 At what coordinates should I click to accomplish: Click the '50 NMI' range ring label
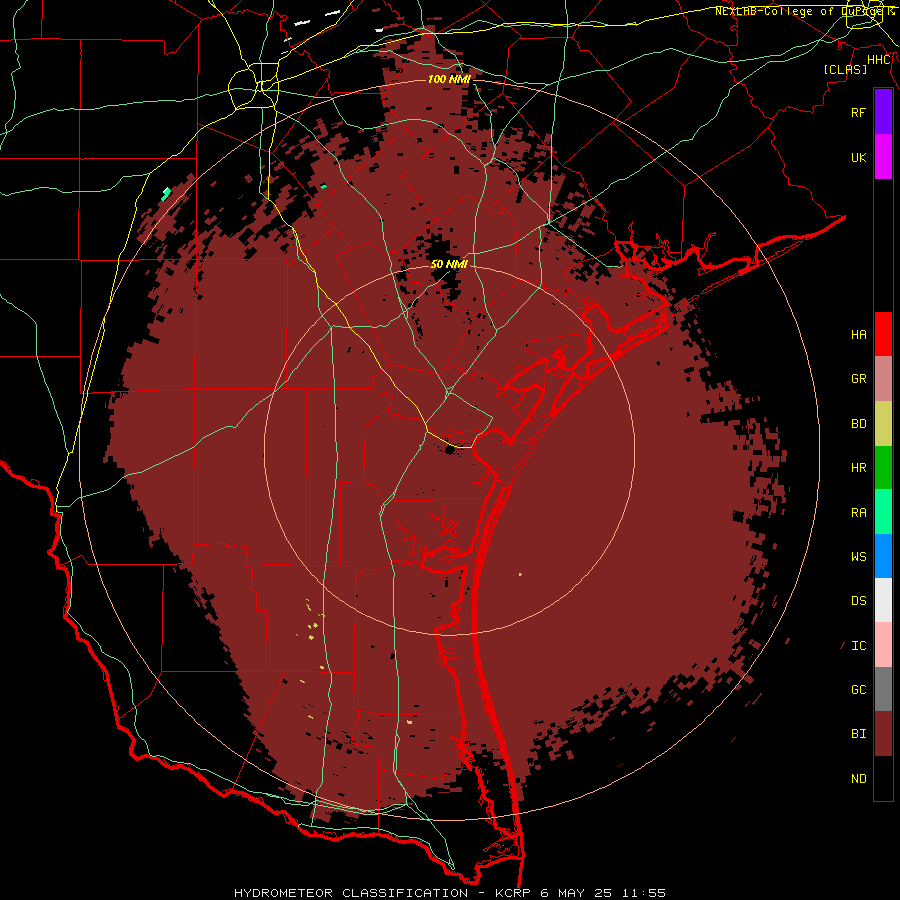(x=449, y=264)
